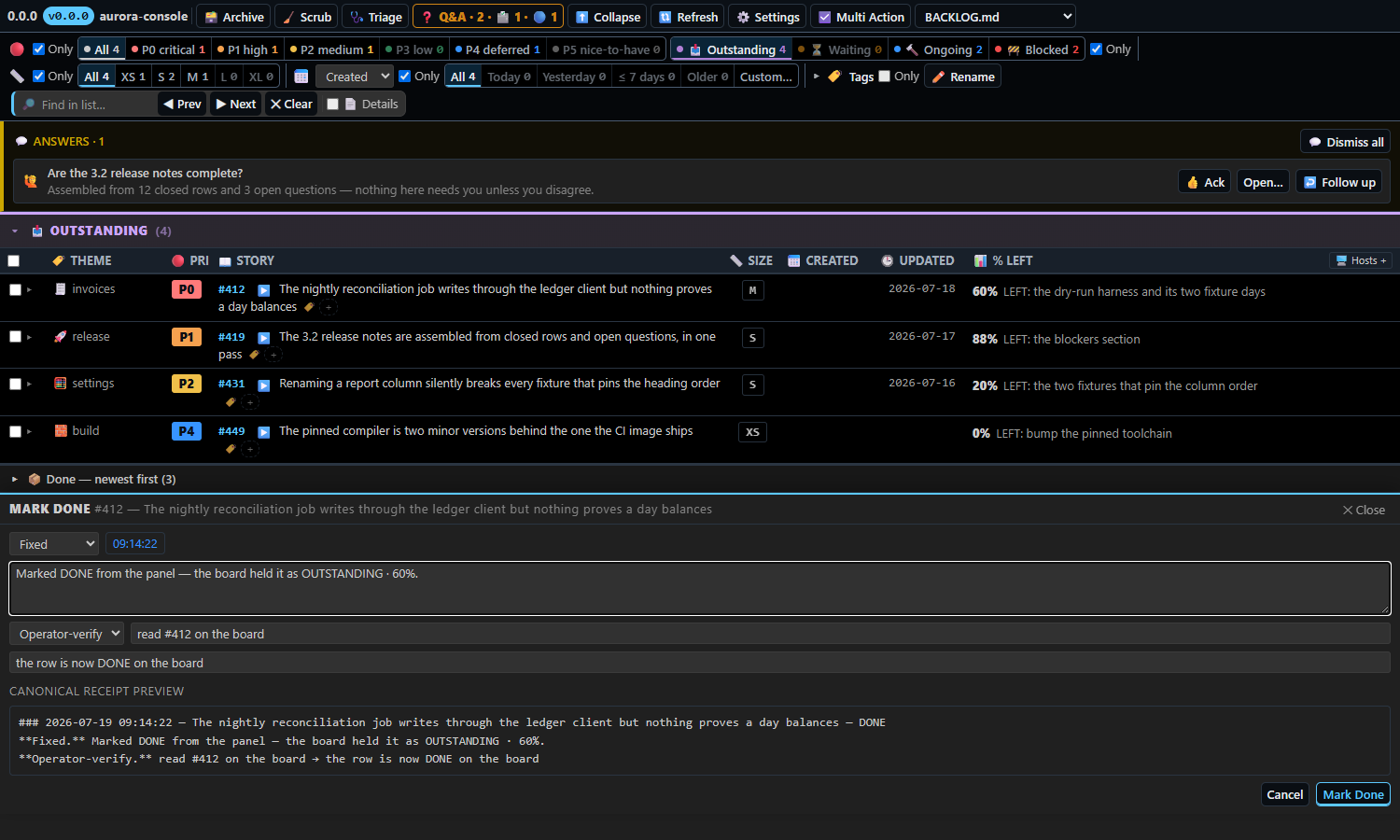Open the Created date field dropdown
1400x840 pixels.
coord(354,77)
